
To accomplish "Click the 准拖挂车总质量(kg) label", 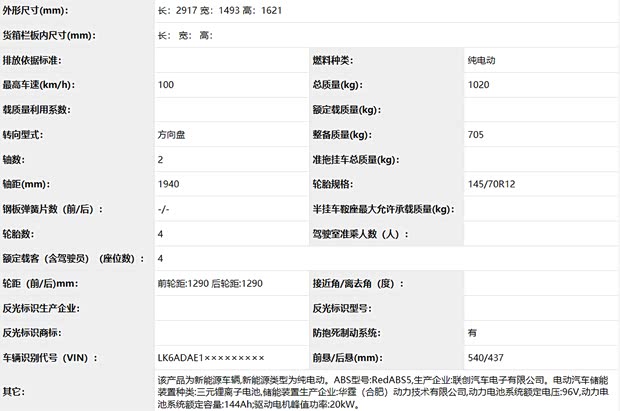I will click(356, 160).
